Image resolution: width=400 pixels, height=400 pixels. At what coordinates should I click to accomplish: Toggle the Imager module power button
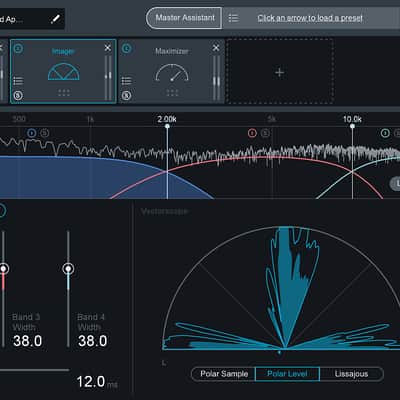point(18,49)
